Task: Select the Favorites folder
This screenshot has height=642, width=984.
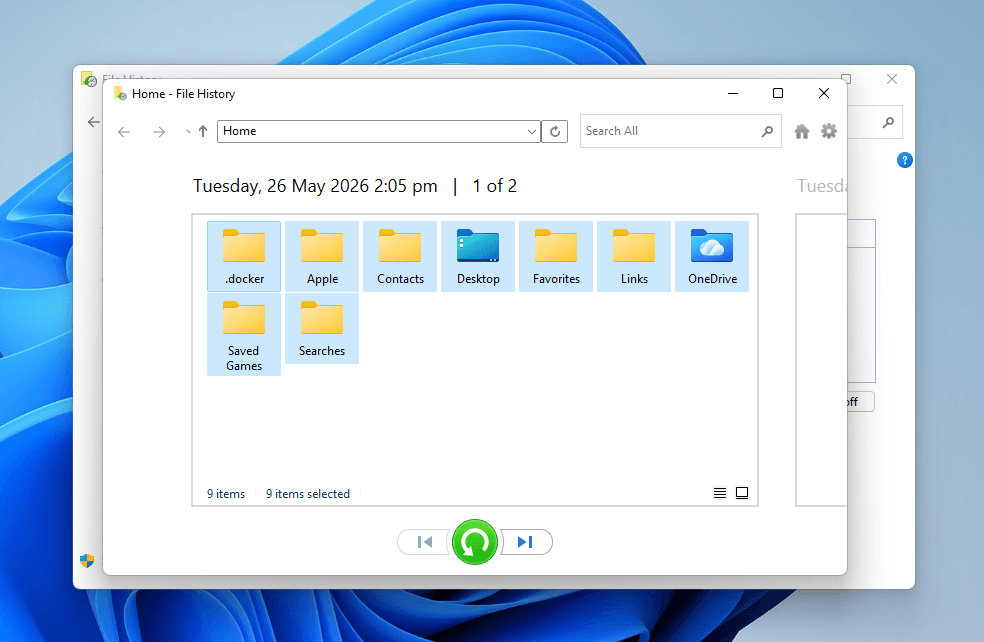Action: 556,256
